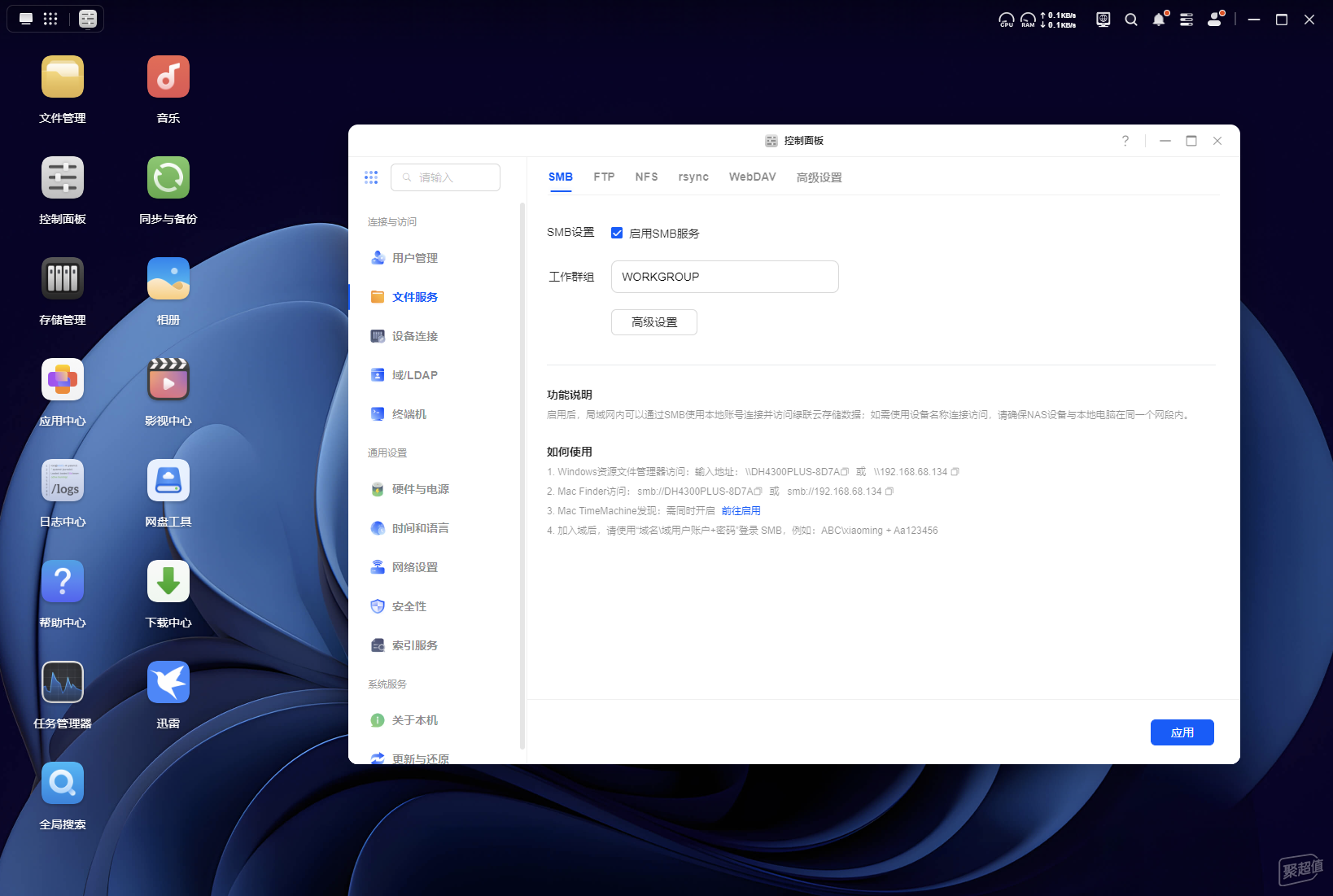Click the screen monitor icon in top bar
Screen dimensions: 1333x896
pos(1104,20)
